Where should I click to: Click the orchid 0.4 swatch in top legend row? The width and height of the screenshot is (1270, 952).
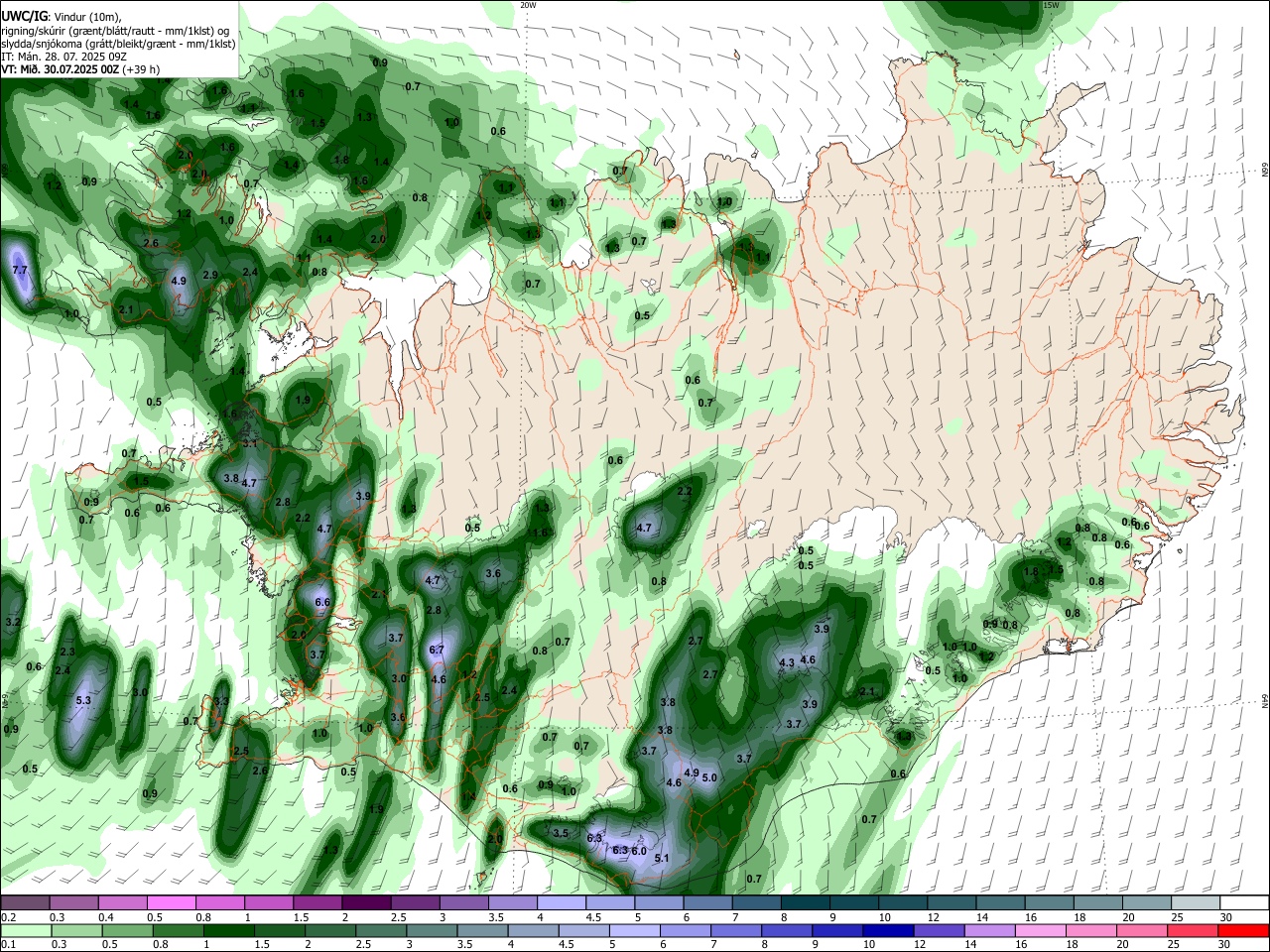(x=122, y=903)
